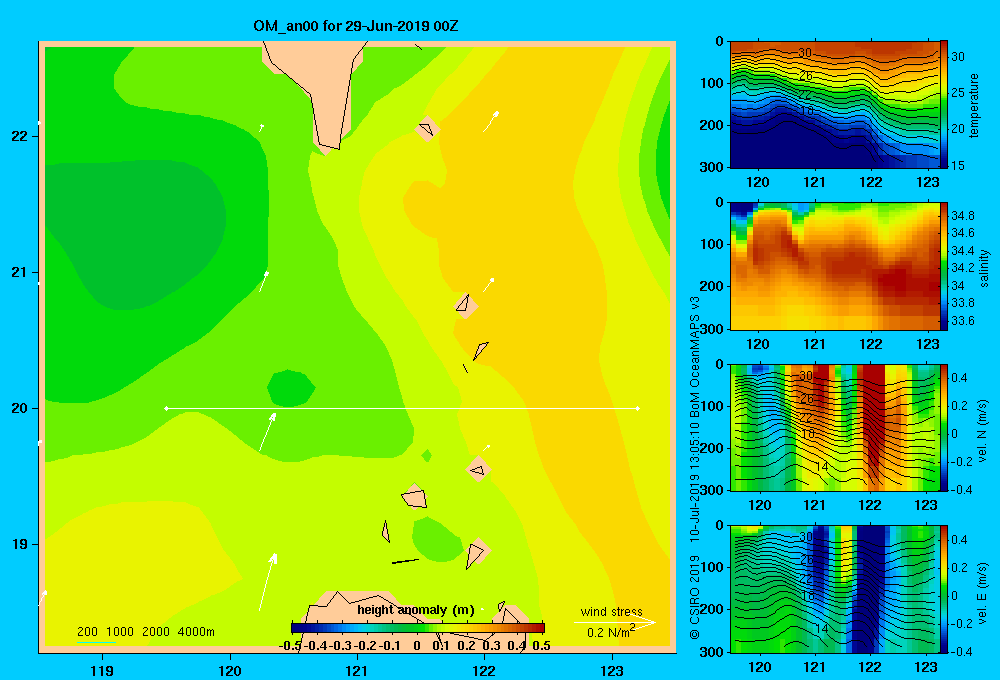Click latitude label 19 on the main map axis
Viewport: 1000px width, 680px height.
[x=20, y=544]
